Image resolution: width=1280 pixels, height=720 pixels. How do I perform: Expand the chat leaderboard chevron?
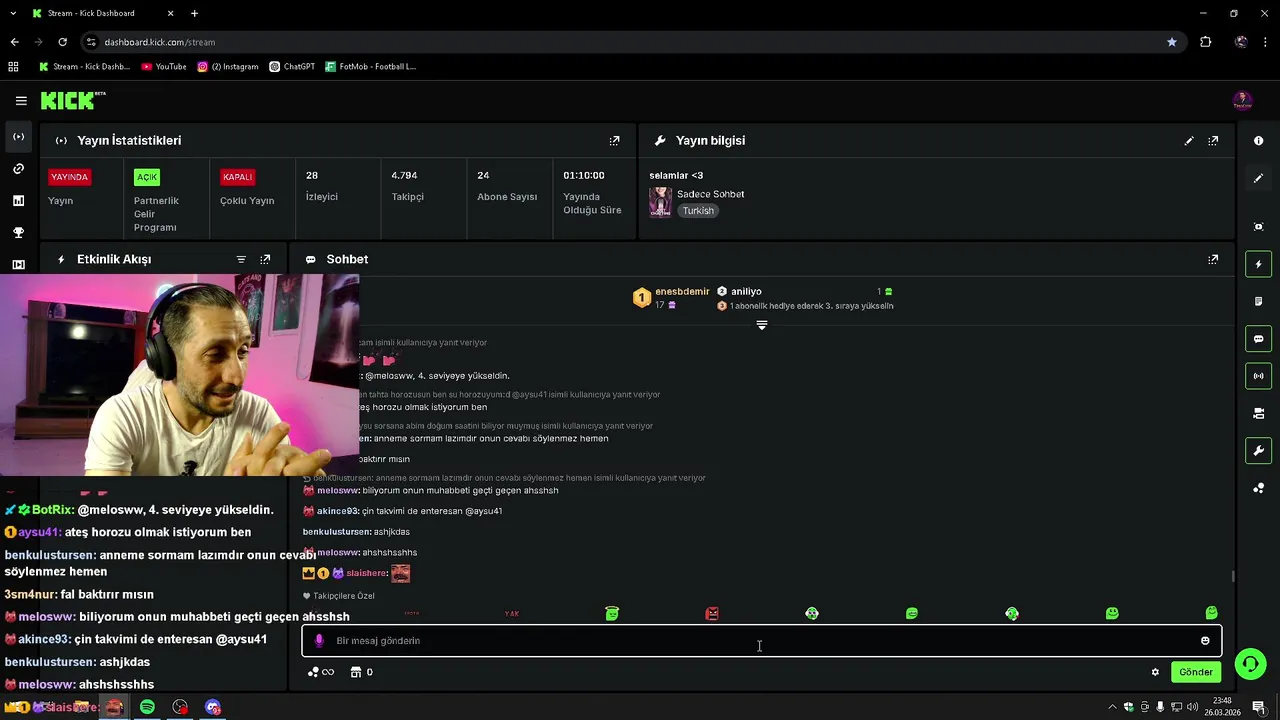coord(762,326)
